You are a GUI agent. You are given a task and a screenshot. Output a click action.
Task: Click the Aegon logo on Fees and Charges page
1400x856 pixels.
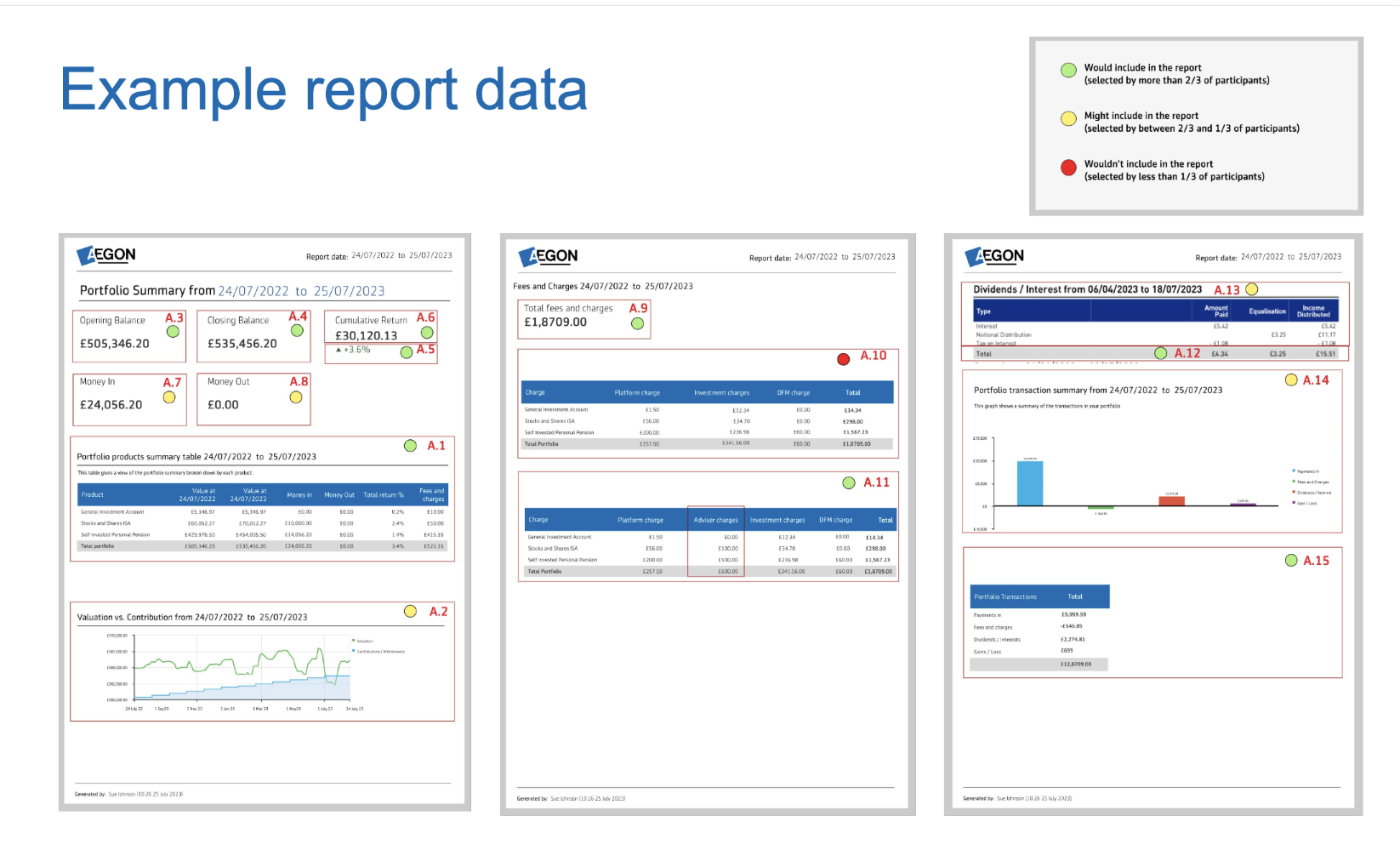coord(548,256)
